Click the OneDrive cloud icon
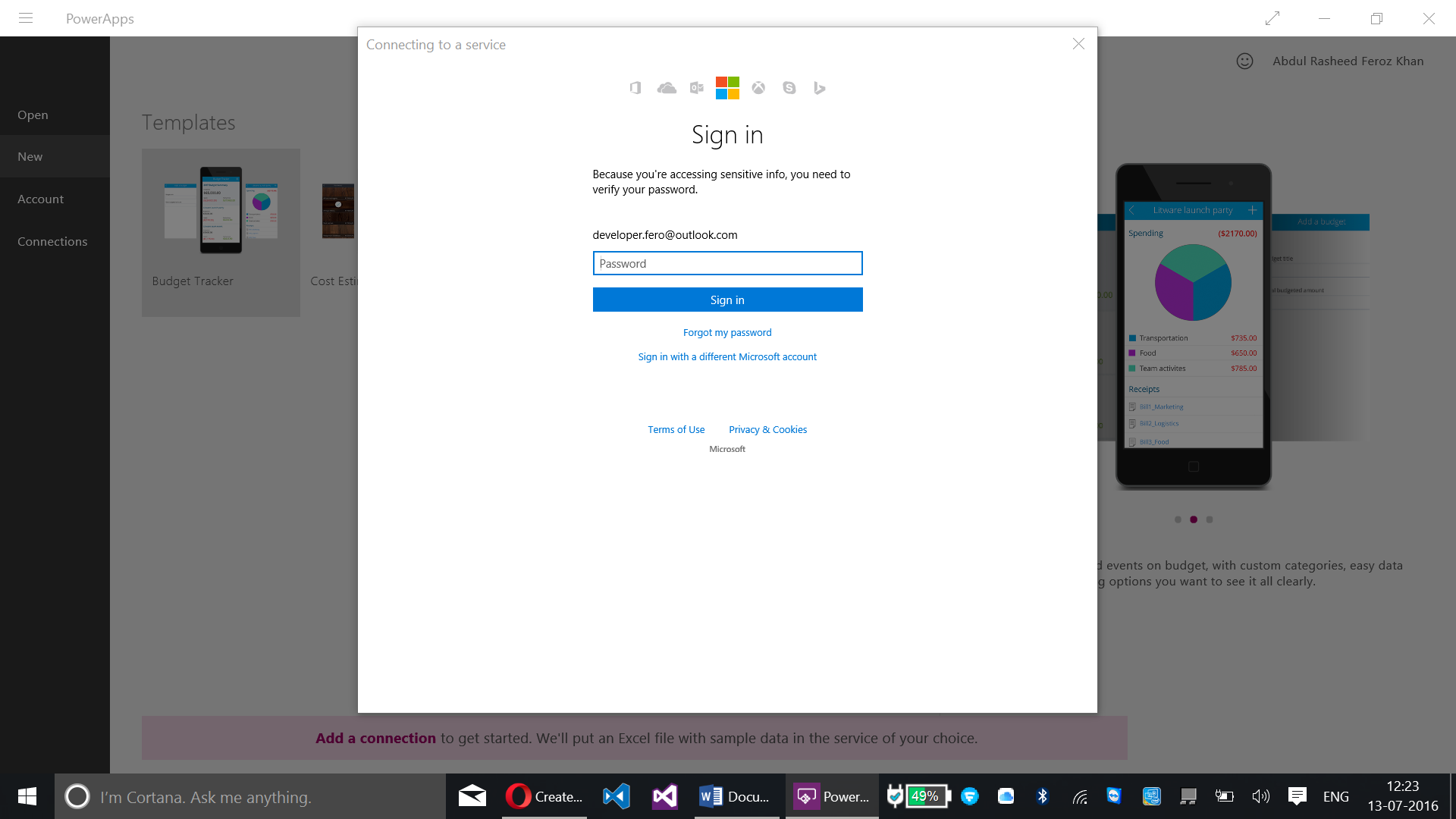1456x819 pixels. point(667,88)
